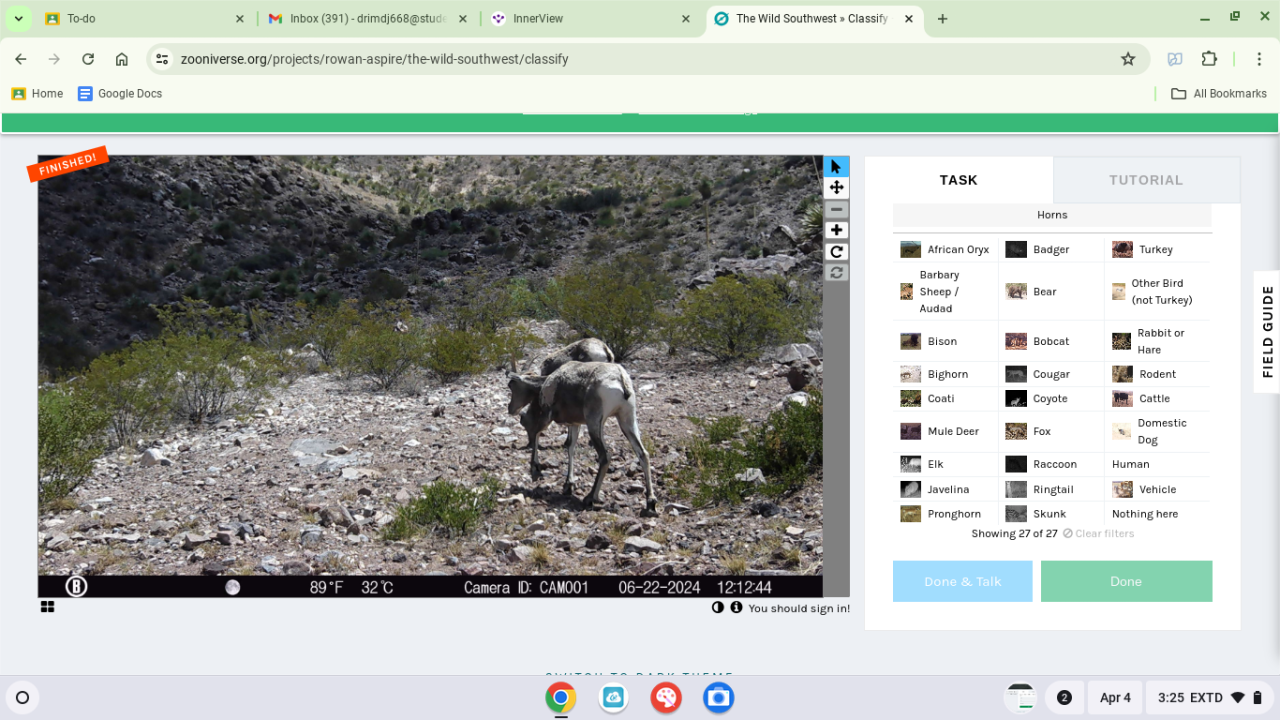Viewport: 1280px width, 720px height.
Task: Choose Barbary Sheep / Audad option
Action: (946, 292)
